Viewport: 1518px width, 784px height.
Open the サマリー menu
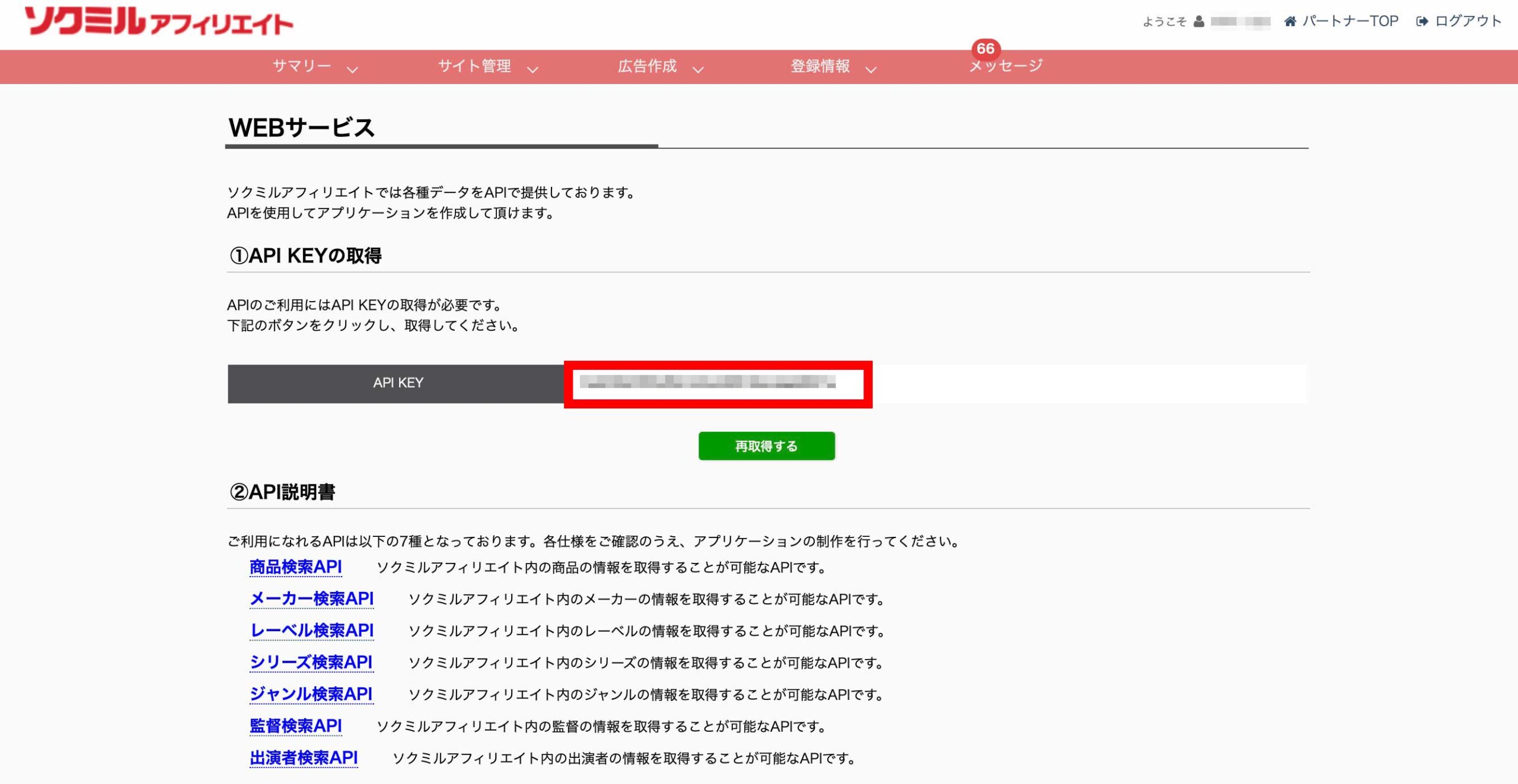[302, 66]
